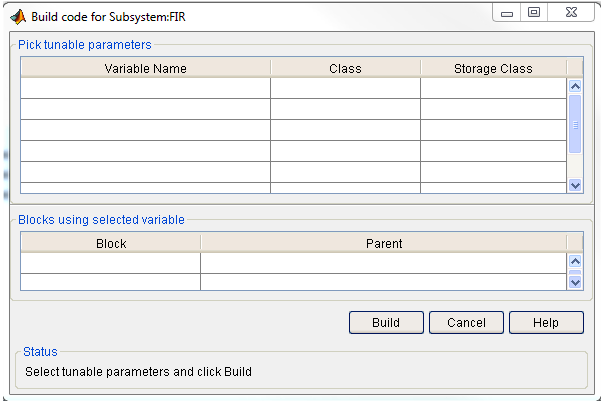This screenshot has height=405, width=605.
Task: Open the first row's Storage Class cell
Action: click(x=493, y=88)
